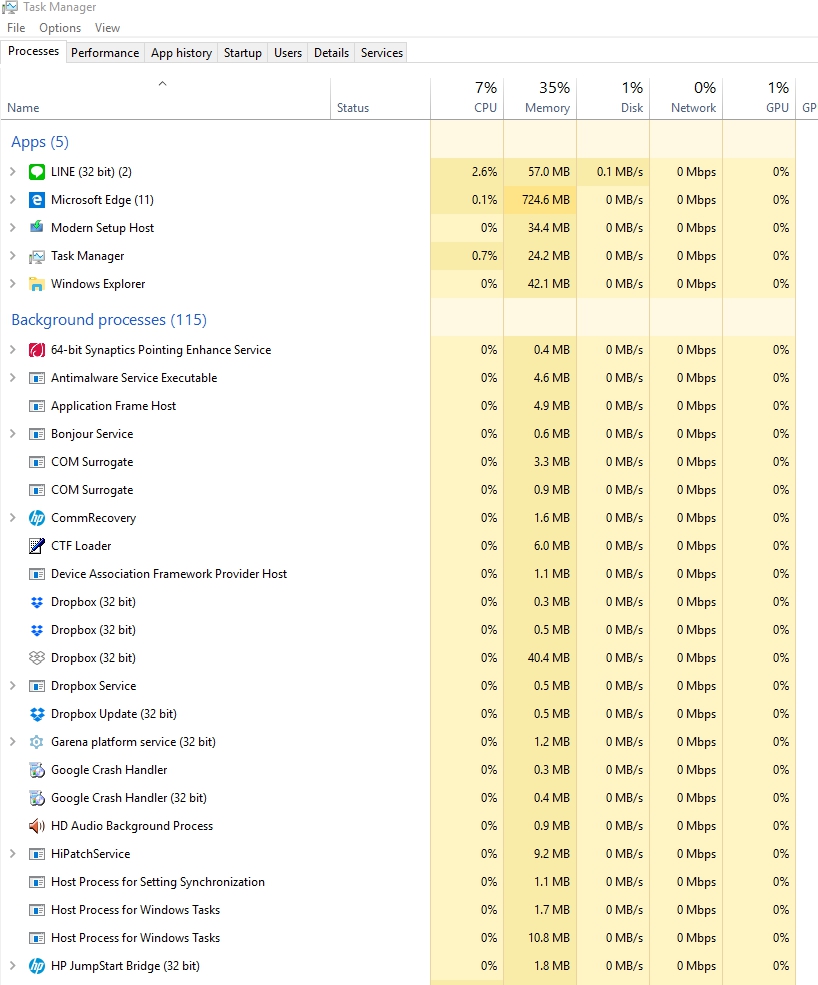Viewport: 818px width, 985px height.
Task: Sort by the Disk column header
Action: pos(613,99)
